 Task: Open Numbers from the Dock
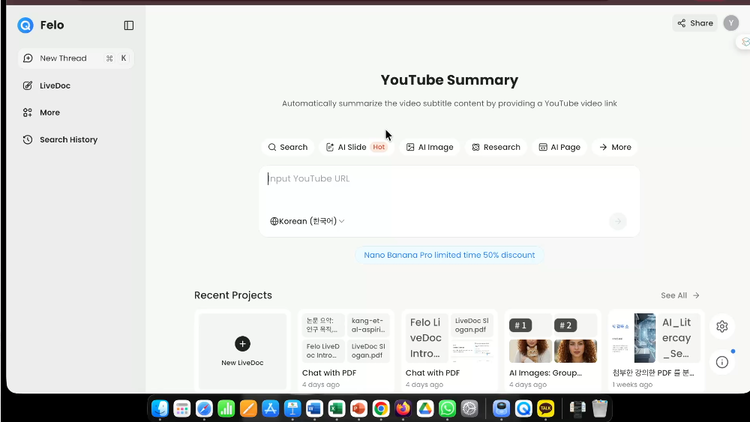226,409
